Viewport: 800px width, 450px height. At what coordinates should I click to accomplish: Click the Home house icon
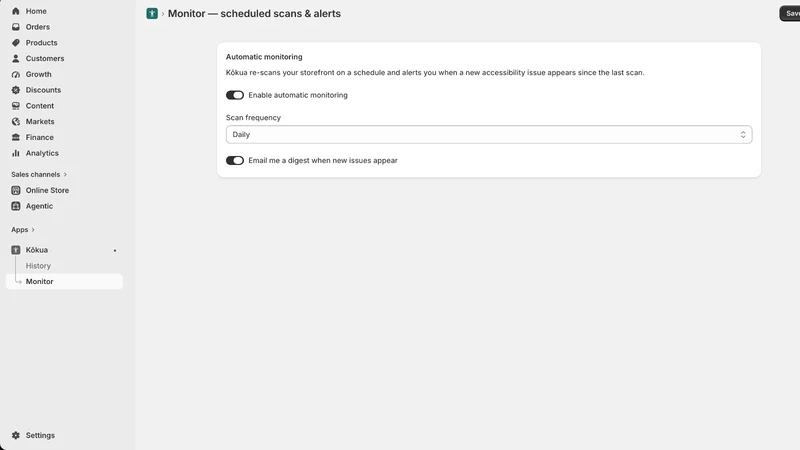16,11
